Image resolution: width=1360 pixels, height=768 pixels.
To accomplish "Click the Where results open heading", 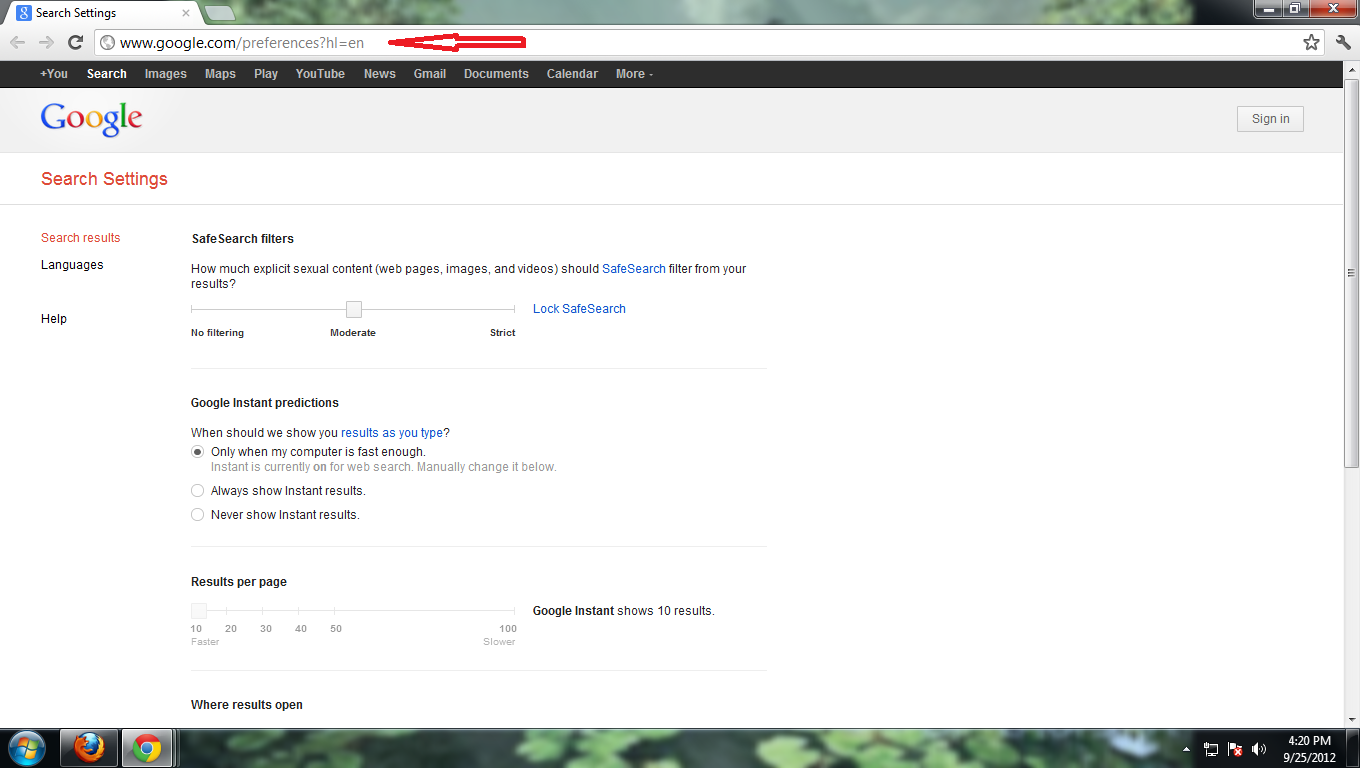I will coord(247,705).
